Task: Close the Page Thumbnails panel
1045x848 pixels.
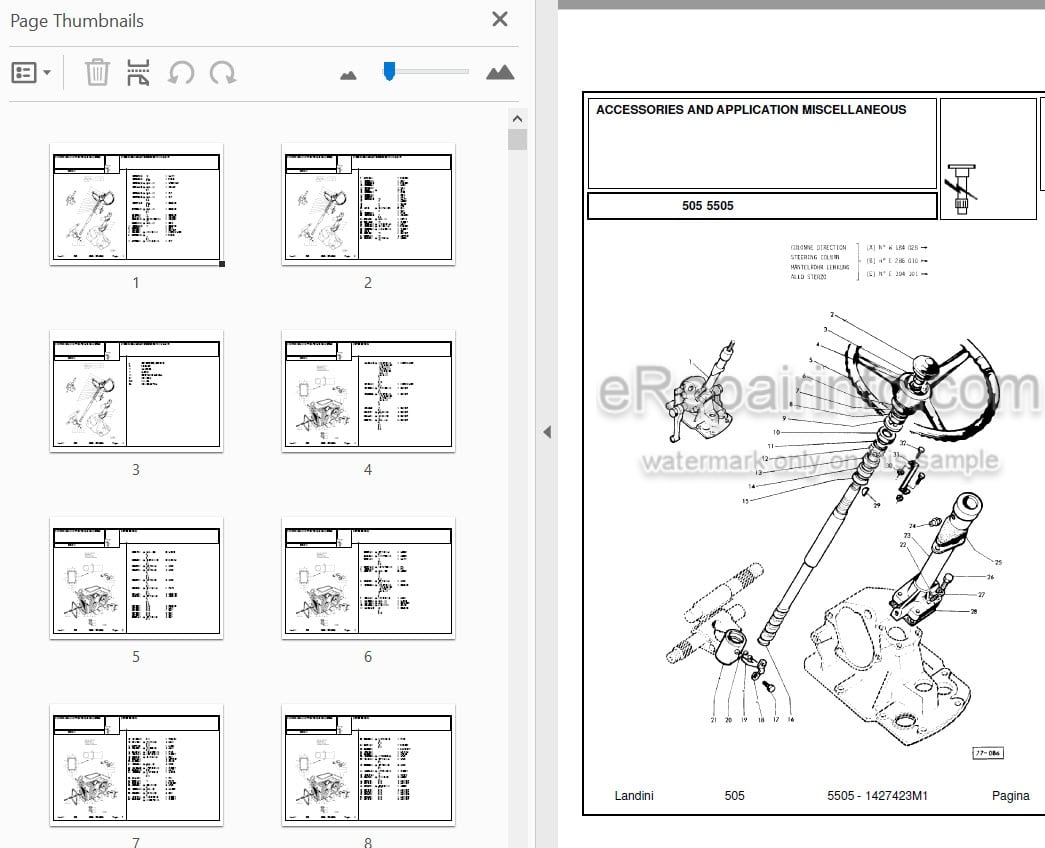Action: coord(500,19)
